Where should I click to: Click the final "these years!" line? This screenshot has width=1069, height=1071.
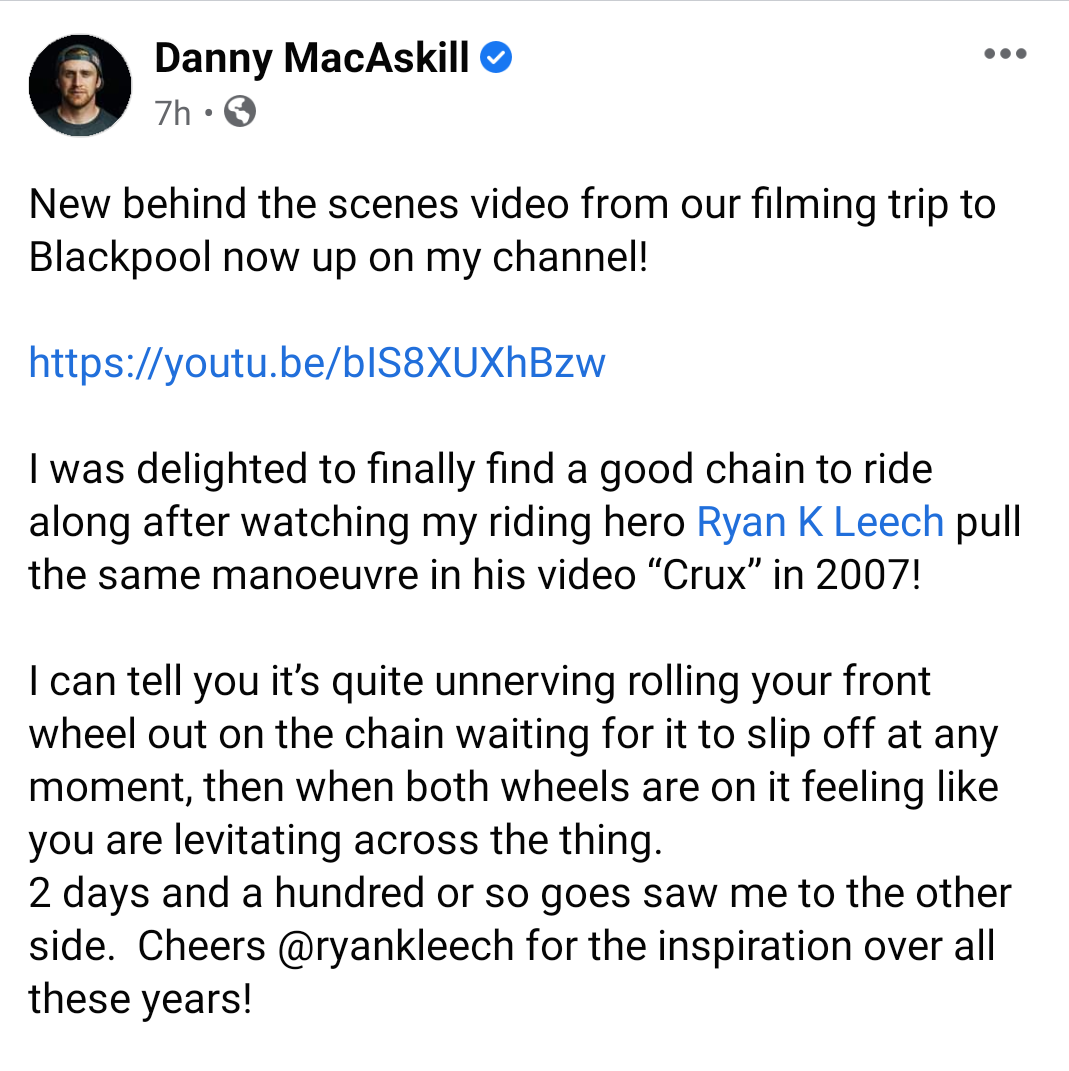point(140,999)
